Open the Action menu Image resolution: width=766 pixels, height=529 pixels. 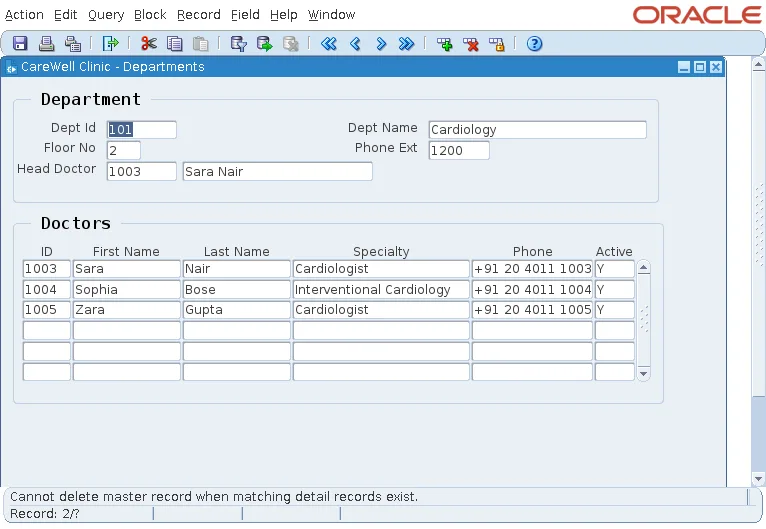tap(24, 15)
